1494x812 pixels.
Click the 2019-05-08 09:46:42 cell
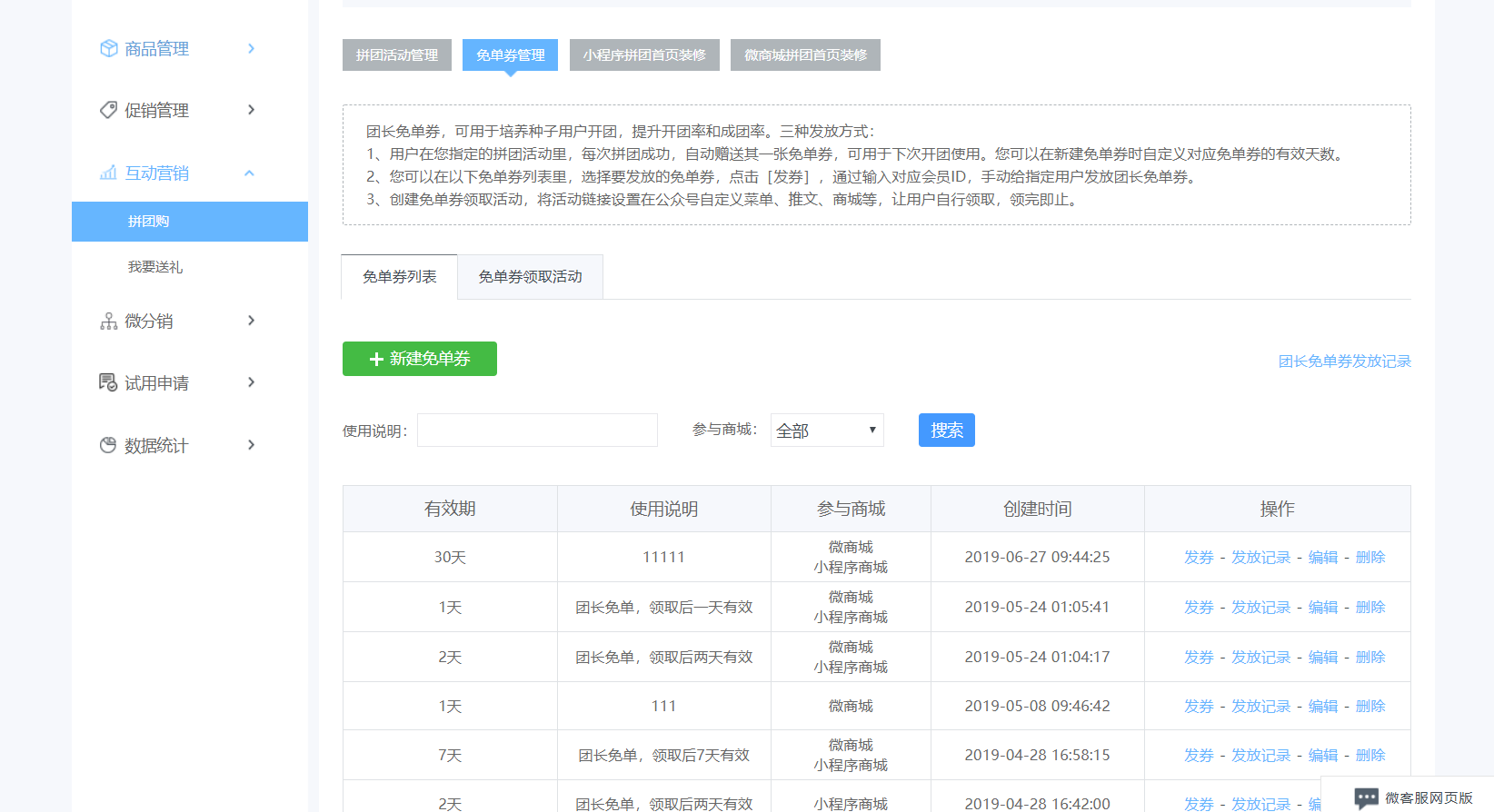[x=1037, y=707]
